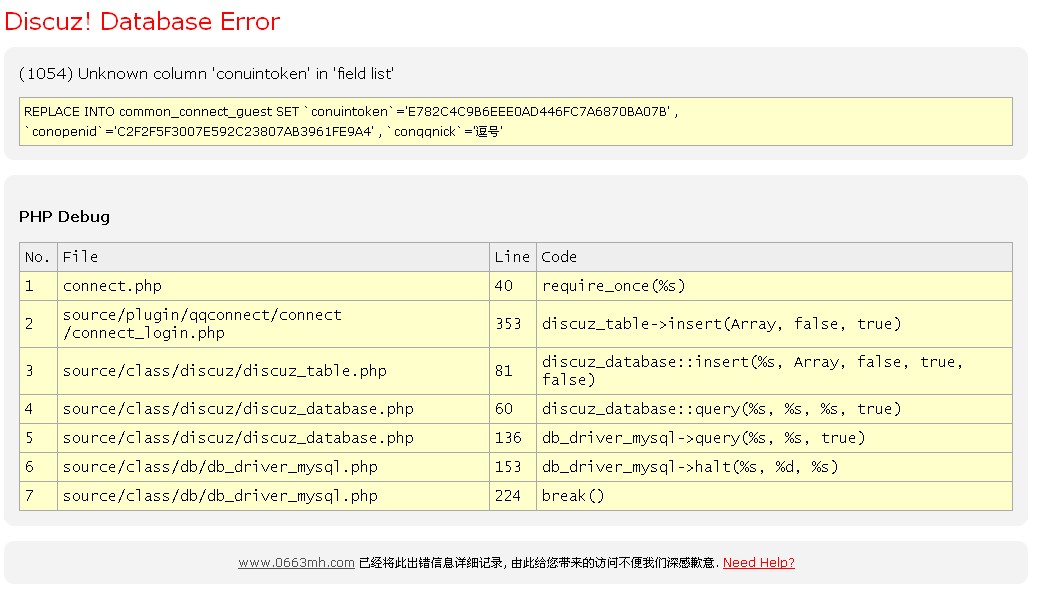The width and height of the screenshot is (1045, 612).
Task: Click row number 1 cell
Action: click(x=38, y=286)
